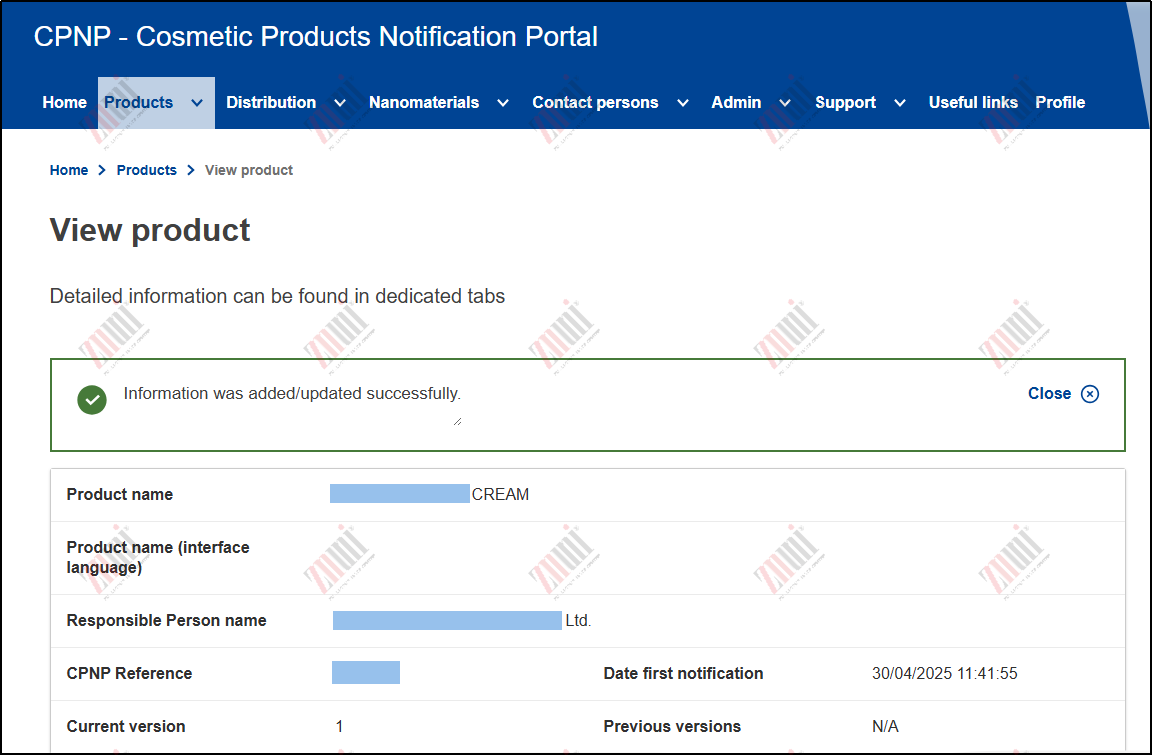Viewport: 1153px width, 755px height.
Task: Click the CPNP portal title
Action: (x=315, y=36)
